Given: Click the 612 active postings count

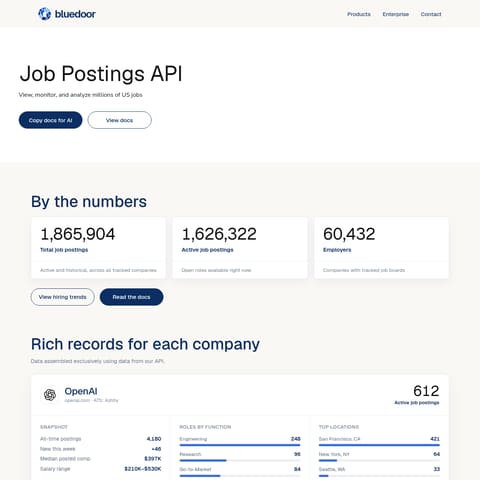Looking at the screenshot, I should point(426,391).
